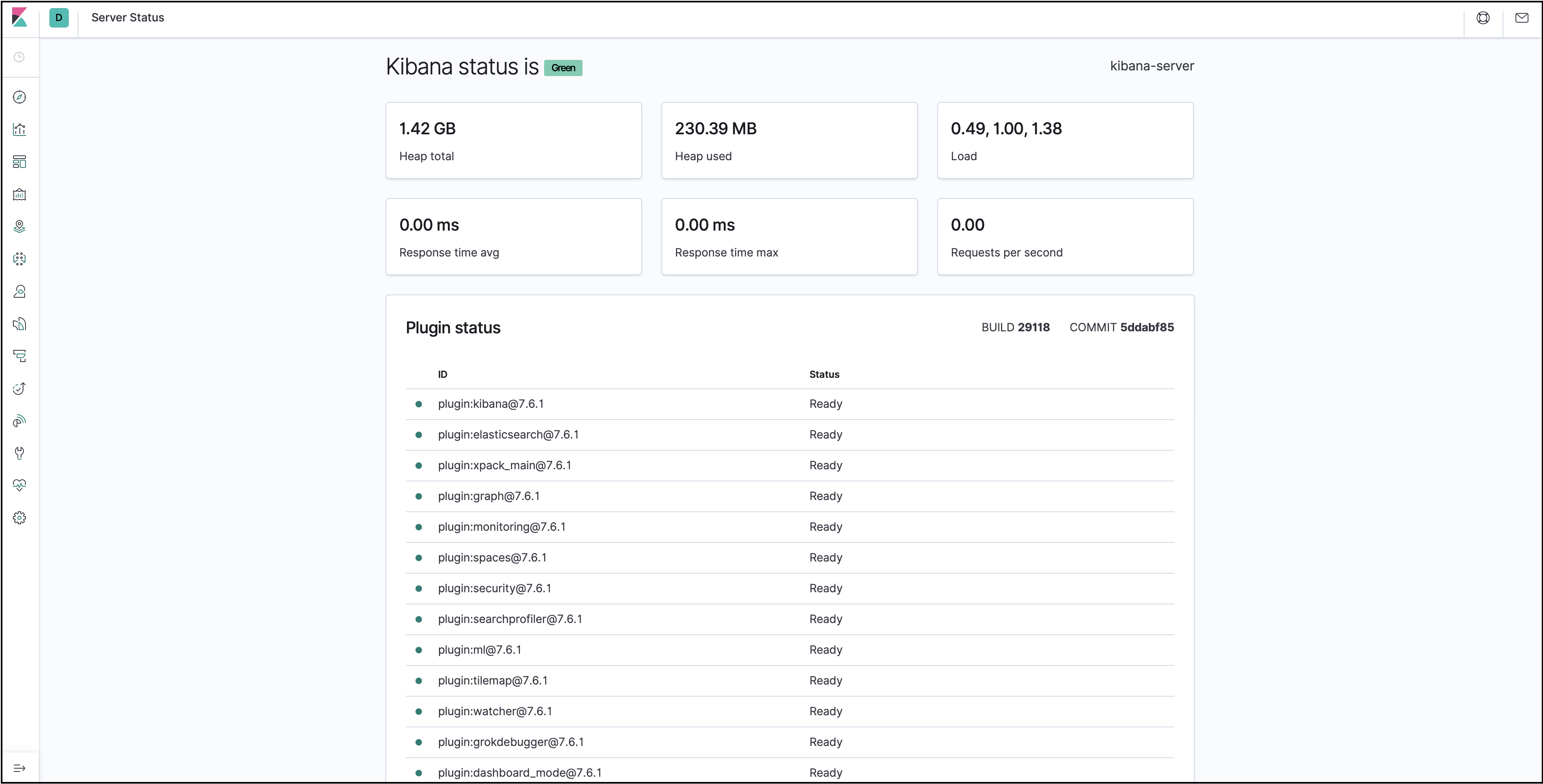The height and width of the screenshot is (784, 1543).
Task: Click the Kibana logo
Action: [x=19, y=17]
